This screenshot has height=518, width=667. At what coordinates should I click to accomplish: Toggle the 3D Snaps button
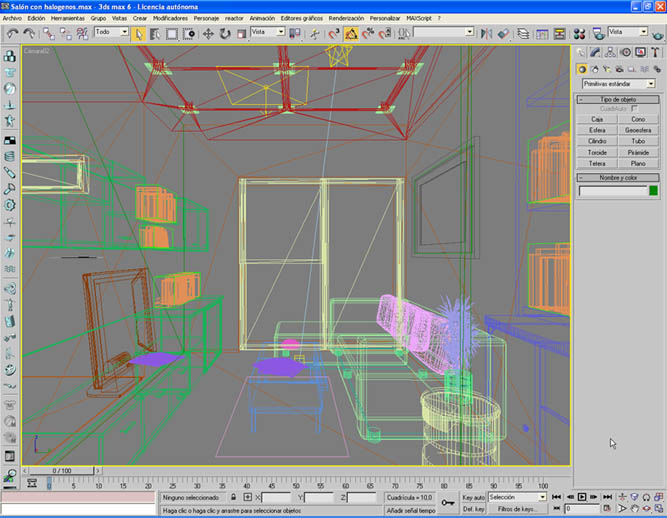pyautogui.click(x=334, y=34)
